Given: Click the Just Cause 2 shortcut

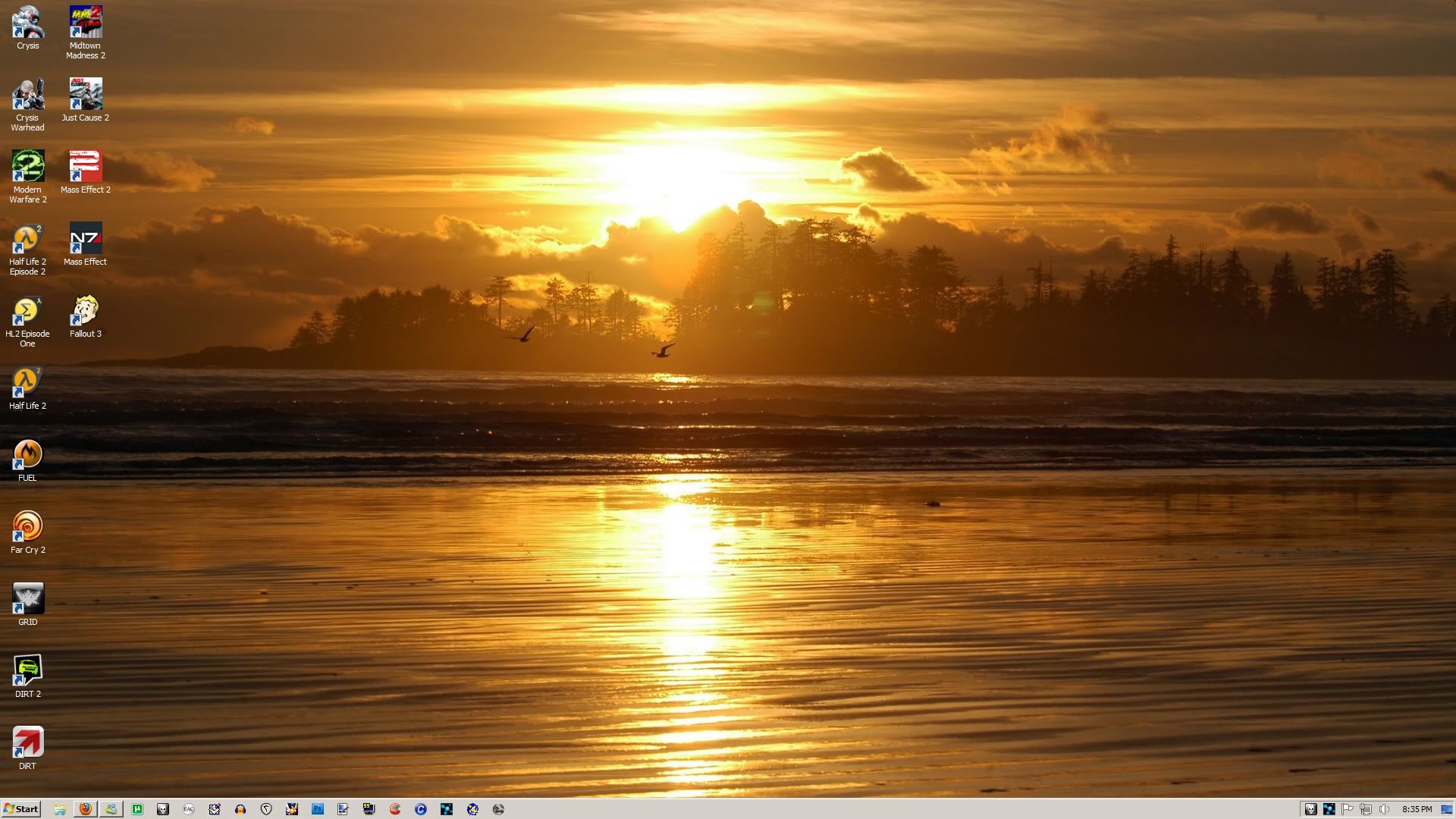Looking at the screenshot, I should pos(85,95).
